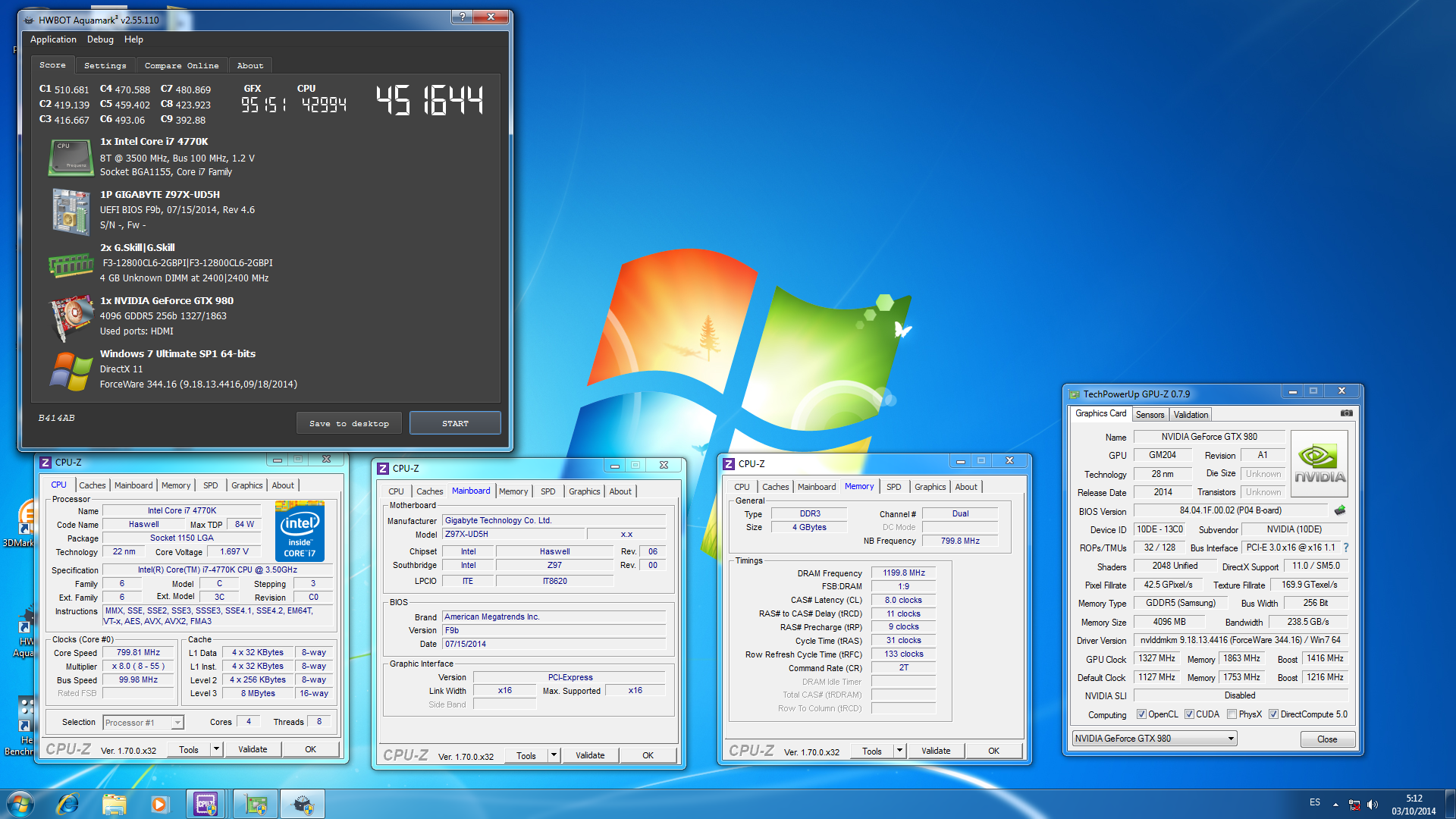Viewport: 1456px width, 819px height.
Task: Click Close button in GPU-Z
Action: coord(1327,739)
